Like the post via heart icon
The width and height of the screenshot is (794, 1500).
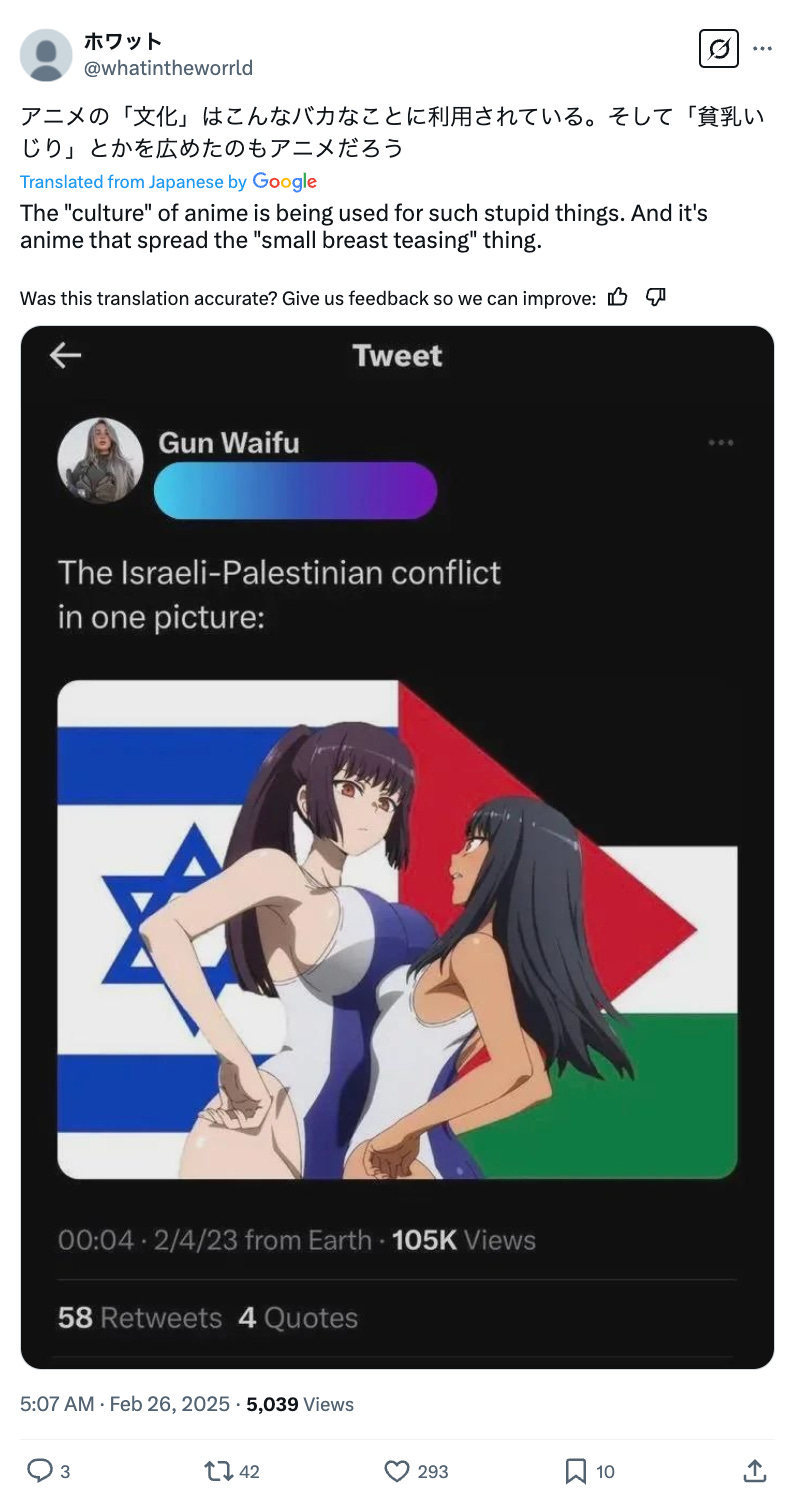[x=397, y=1470]
